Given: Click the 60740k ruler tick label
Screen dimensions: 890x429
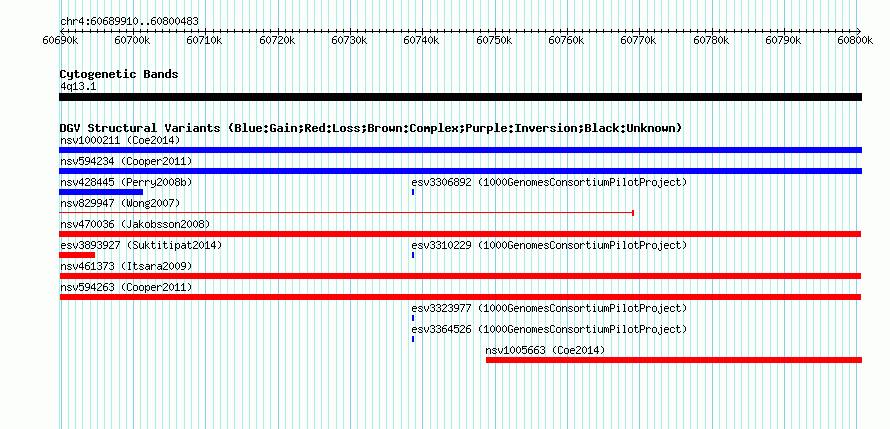Looking at the screenshot, I should point(422,40).
